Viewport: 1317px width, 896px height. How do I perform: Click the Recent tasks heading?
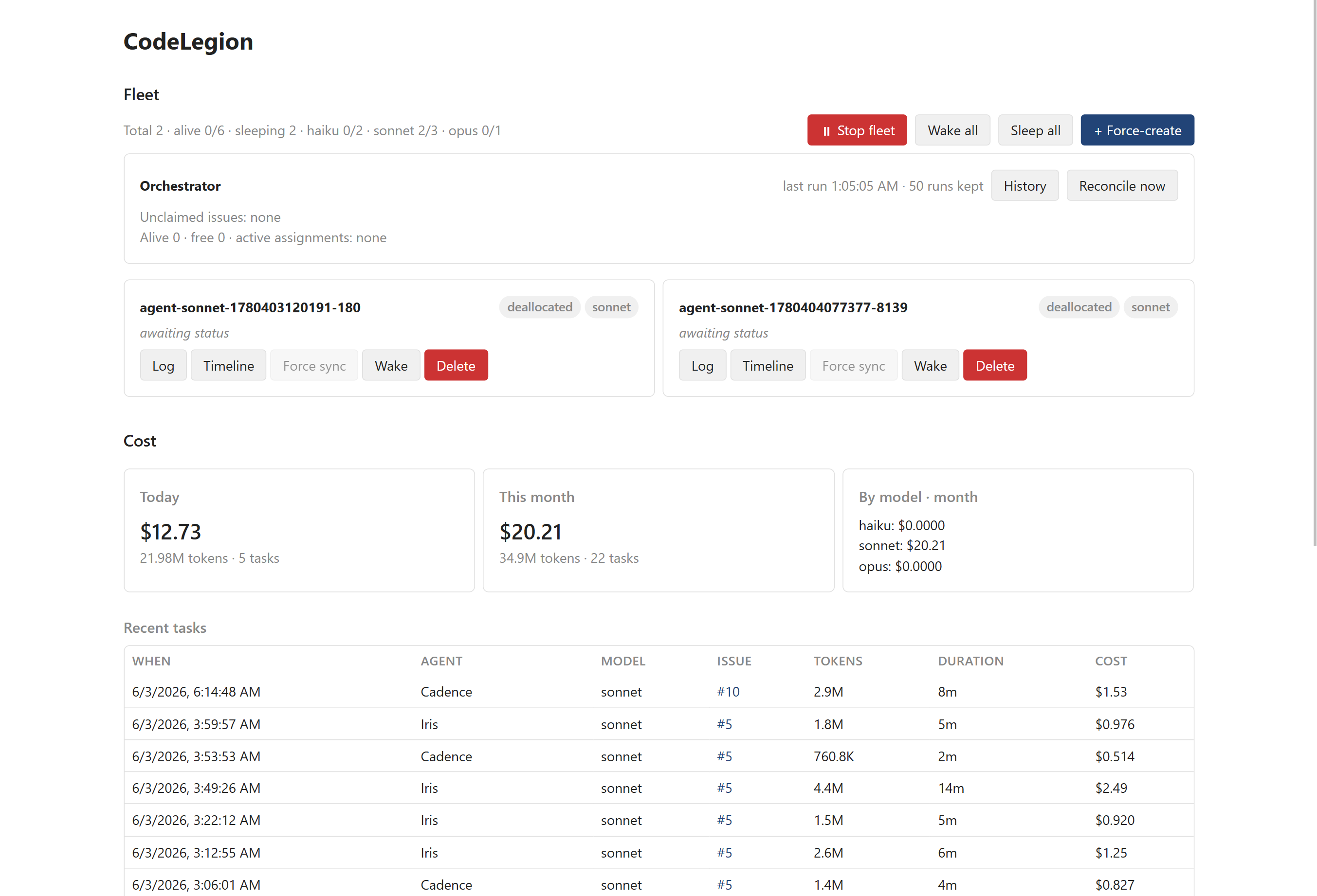point(165,627)
